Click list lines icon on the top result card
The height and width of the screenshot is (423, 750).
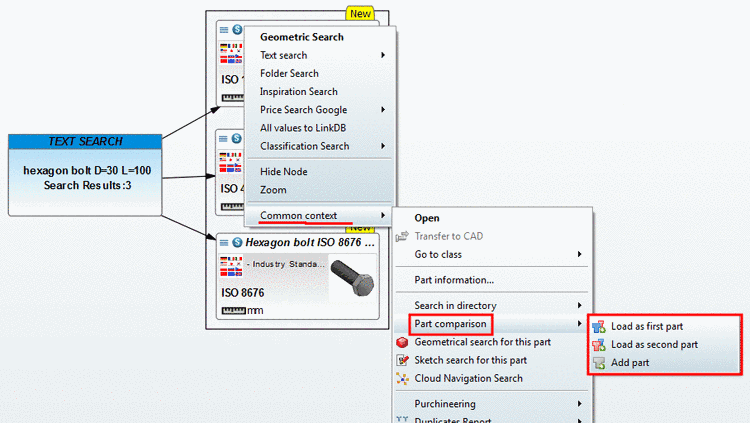coord(224,30)
